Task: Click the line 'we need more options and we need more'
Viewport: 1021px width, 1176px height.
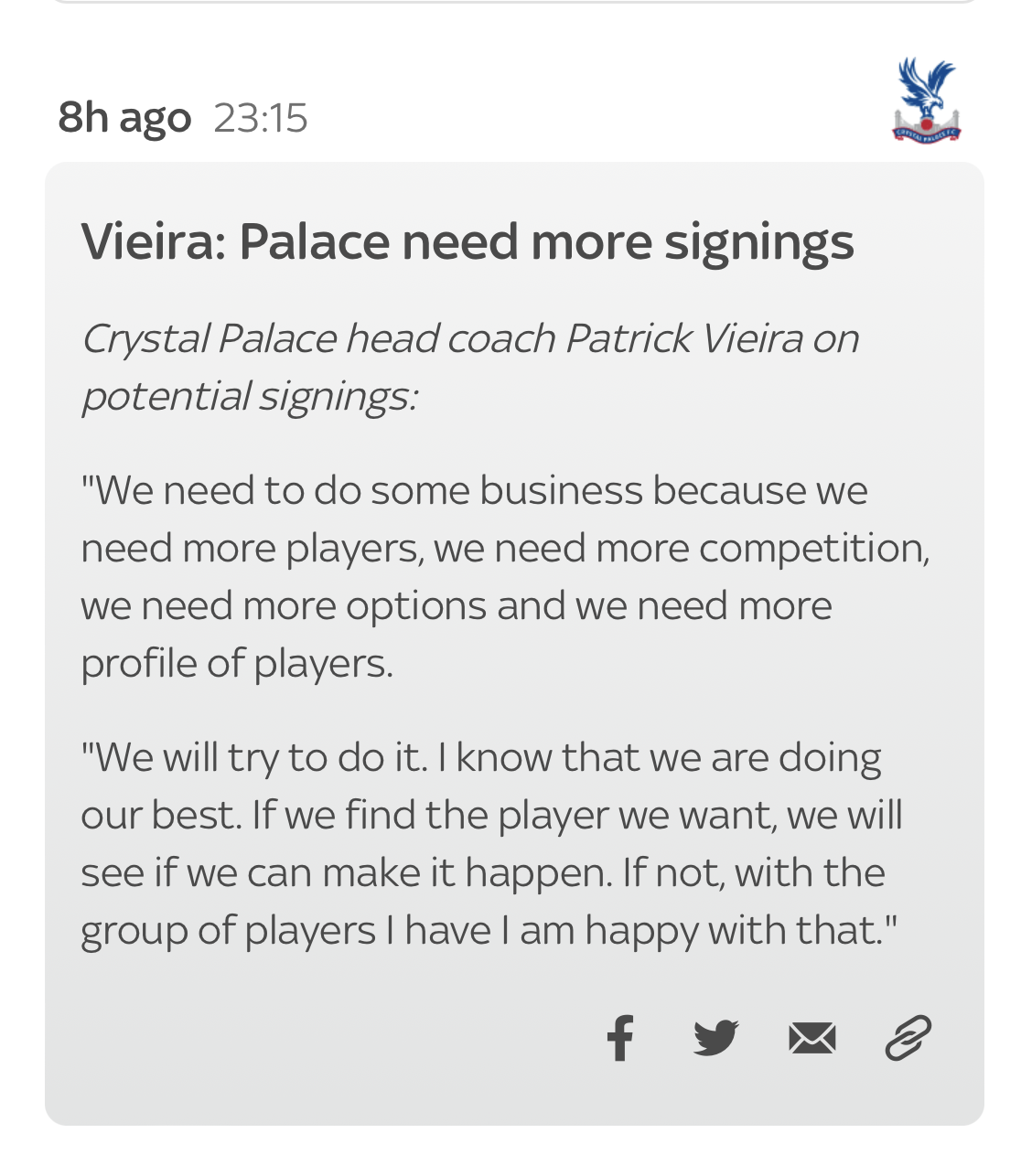Action: [456, 606]
